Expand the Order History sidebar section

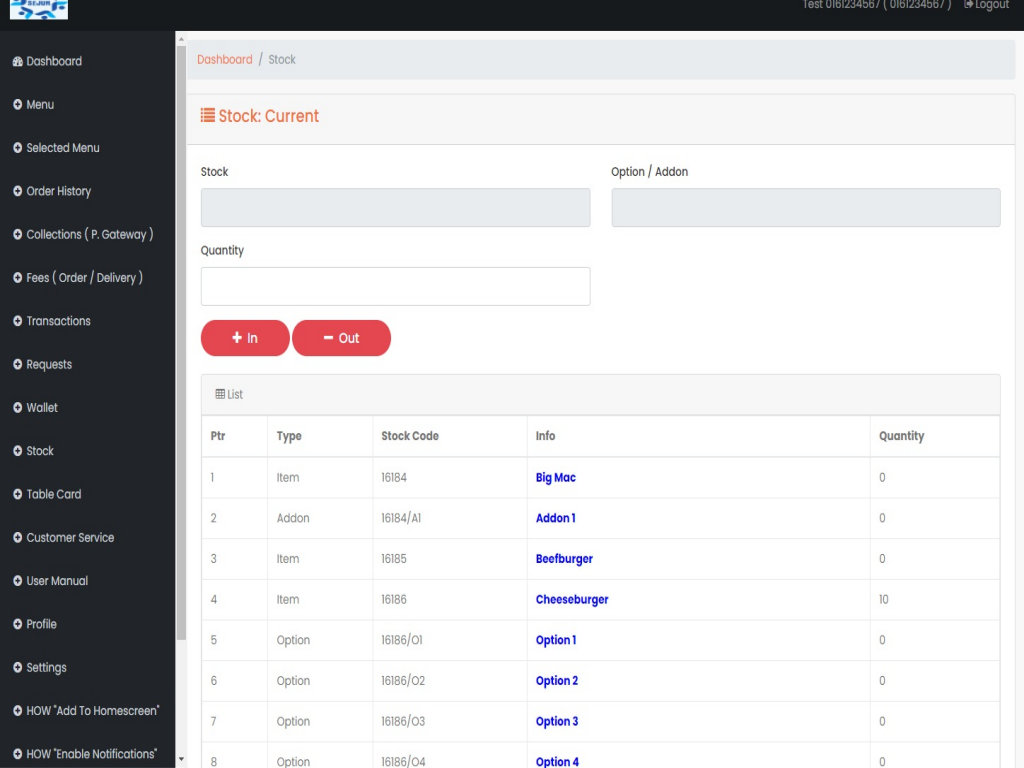pyautogui.click(x=58, y=191)
